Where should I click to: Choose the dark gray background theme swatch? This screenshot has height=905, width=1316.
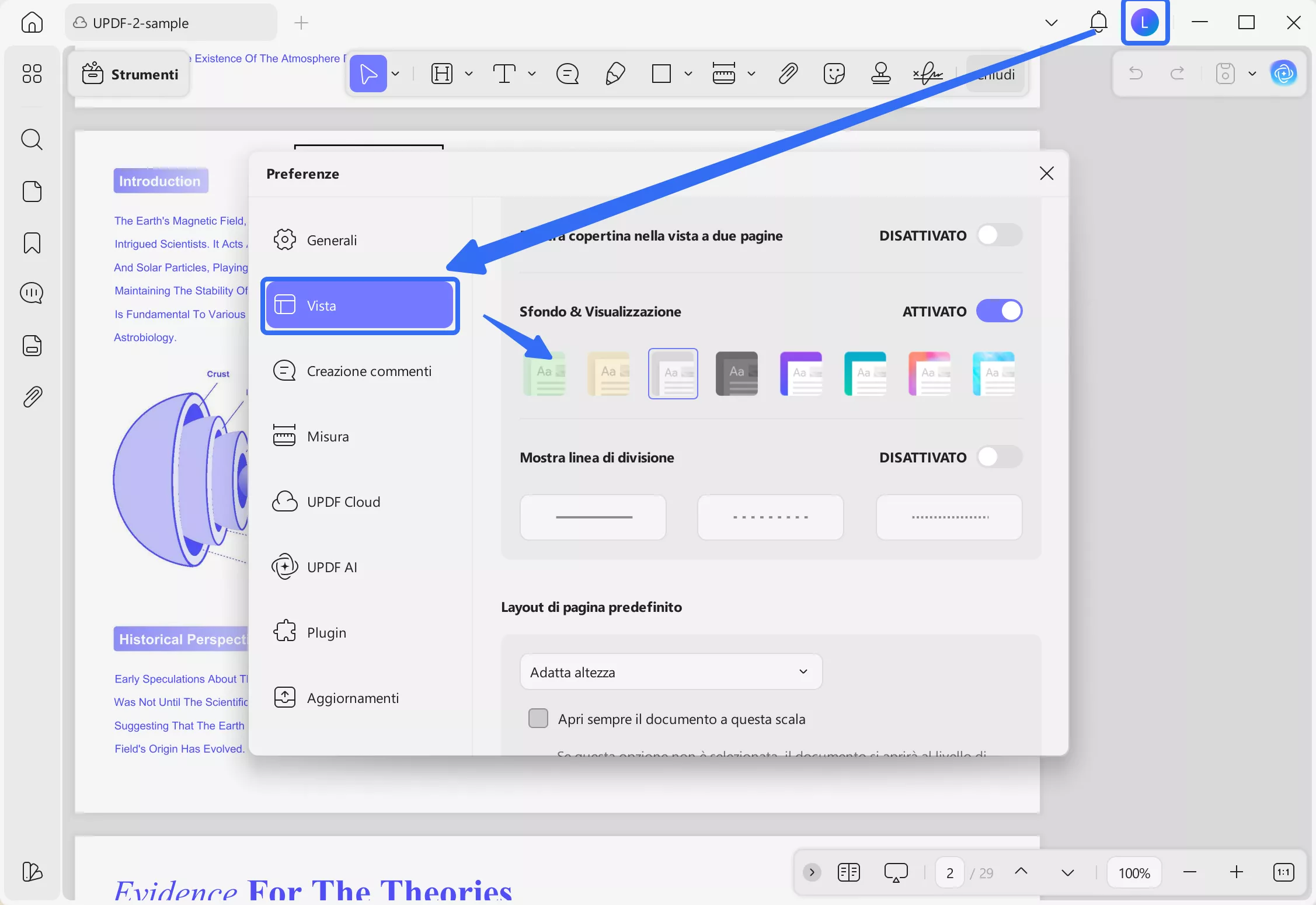[736, 374]
